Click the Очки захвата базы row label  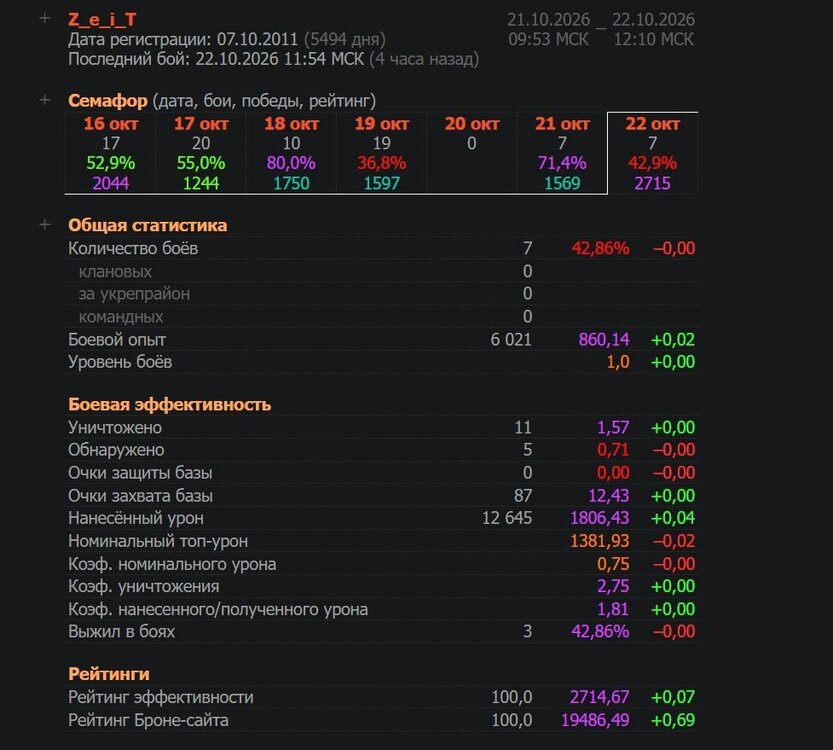140,496
